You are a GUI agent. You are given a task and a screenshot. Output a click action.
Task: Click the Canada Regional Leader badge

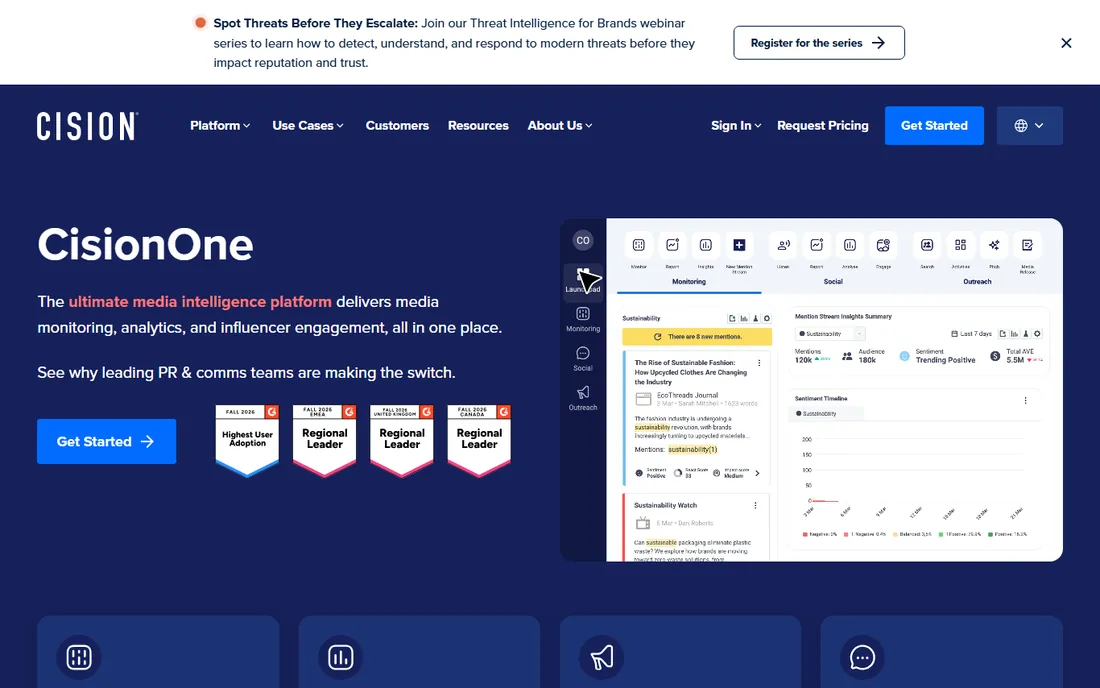pyautogui.click(x=479, y=440)
